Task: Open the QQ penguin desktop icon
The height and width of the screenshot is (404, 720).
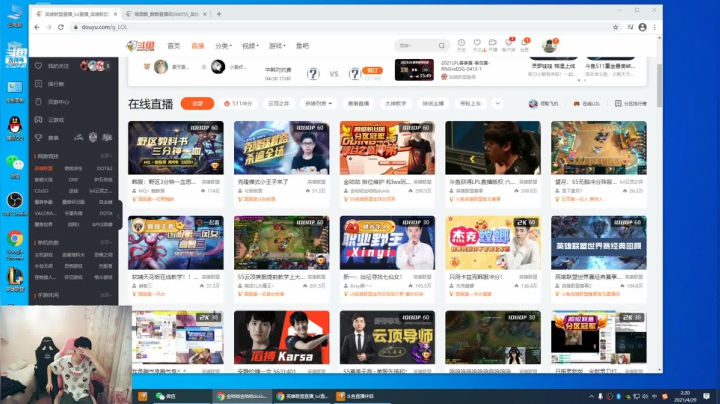Action: (x=15, y=128)
